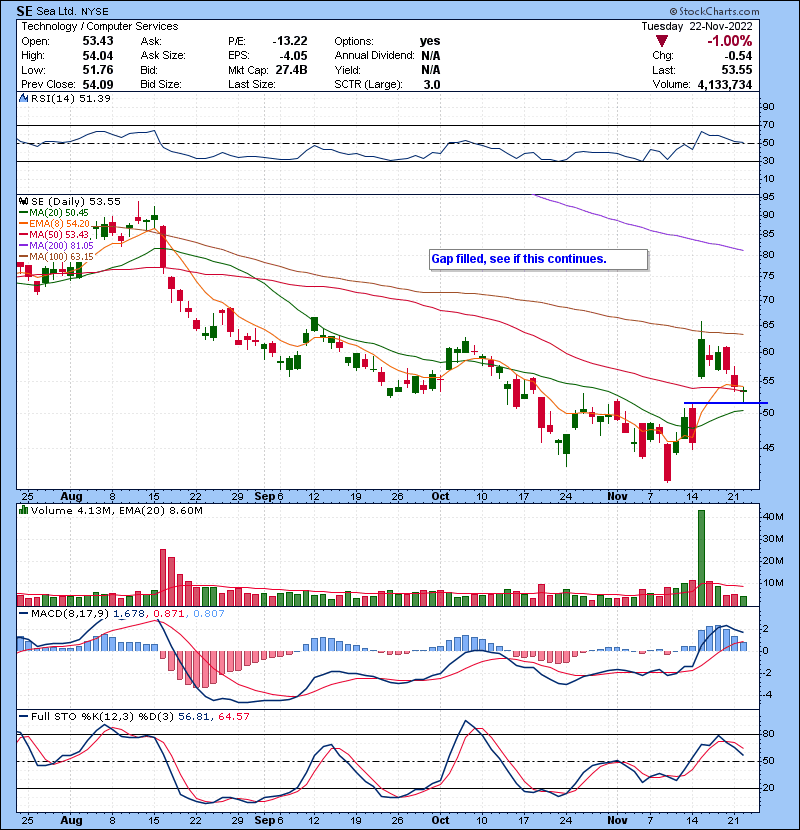
Task: Click the Mkt Cap value 27.4B
Action: pyautogui.click(x=291, y=70)
